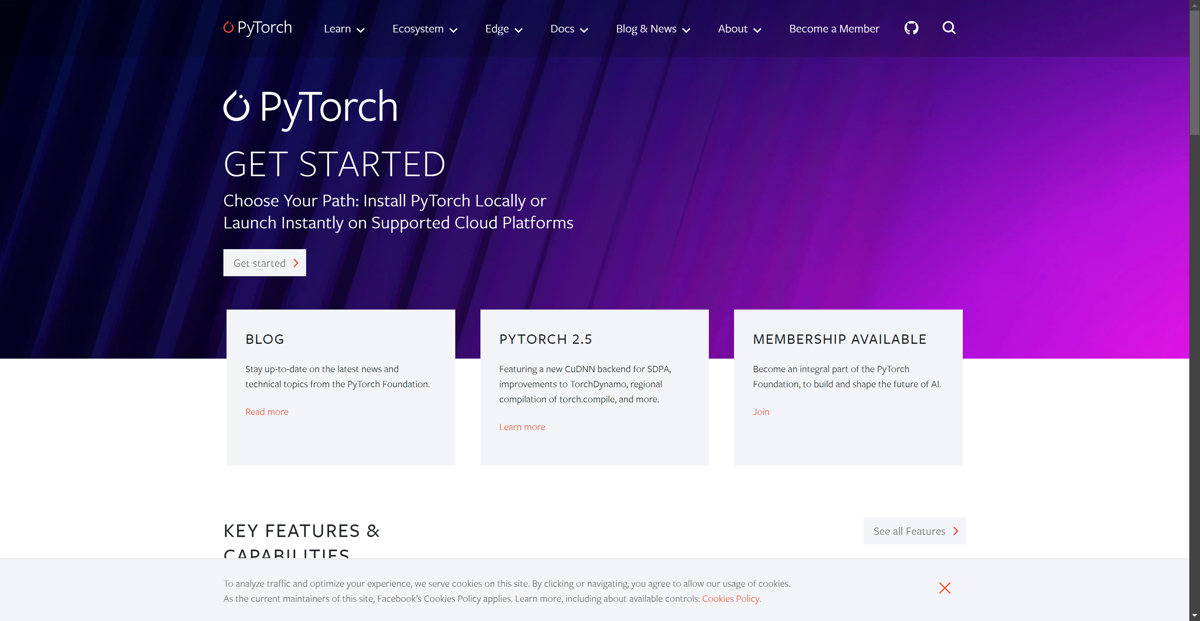Open the About navigation item
Screen dimensions: 1200x621
click(x=733, y=28)
